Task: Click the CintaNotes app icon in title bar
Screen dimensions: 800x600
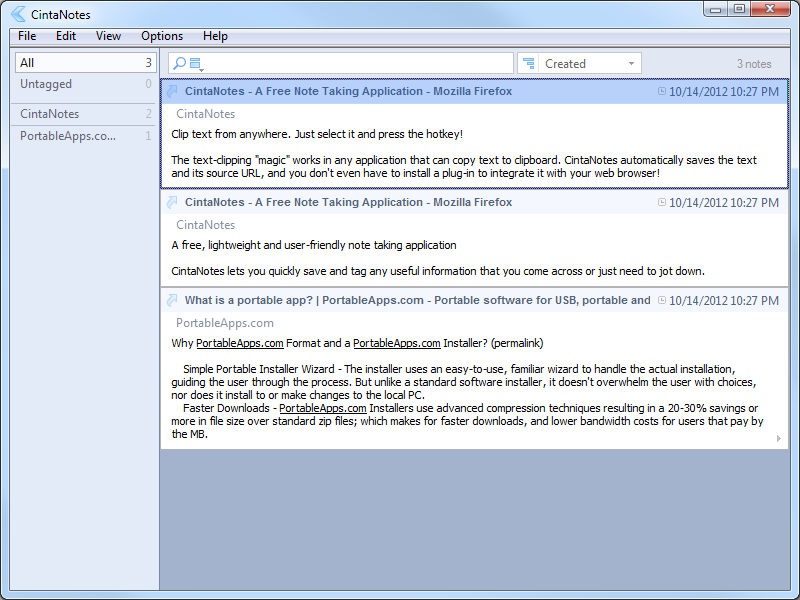Action: tap(18, 14)
